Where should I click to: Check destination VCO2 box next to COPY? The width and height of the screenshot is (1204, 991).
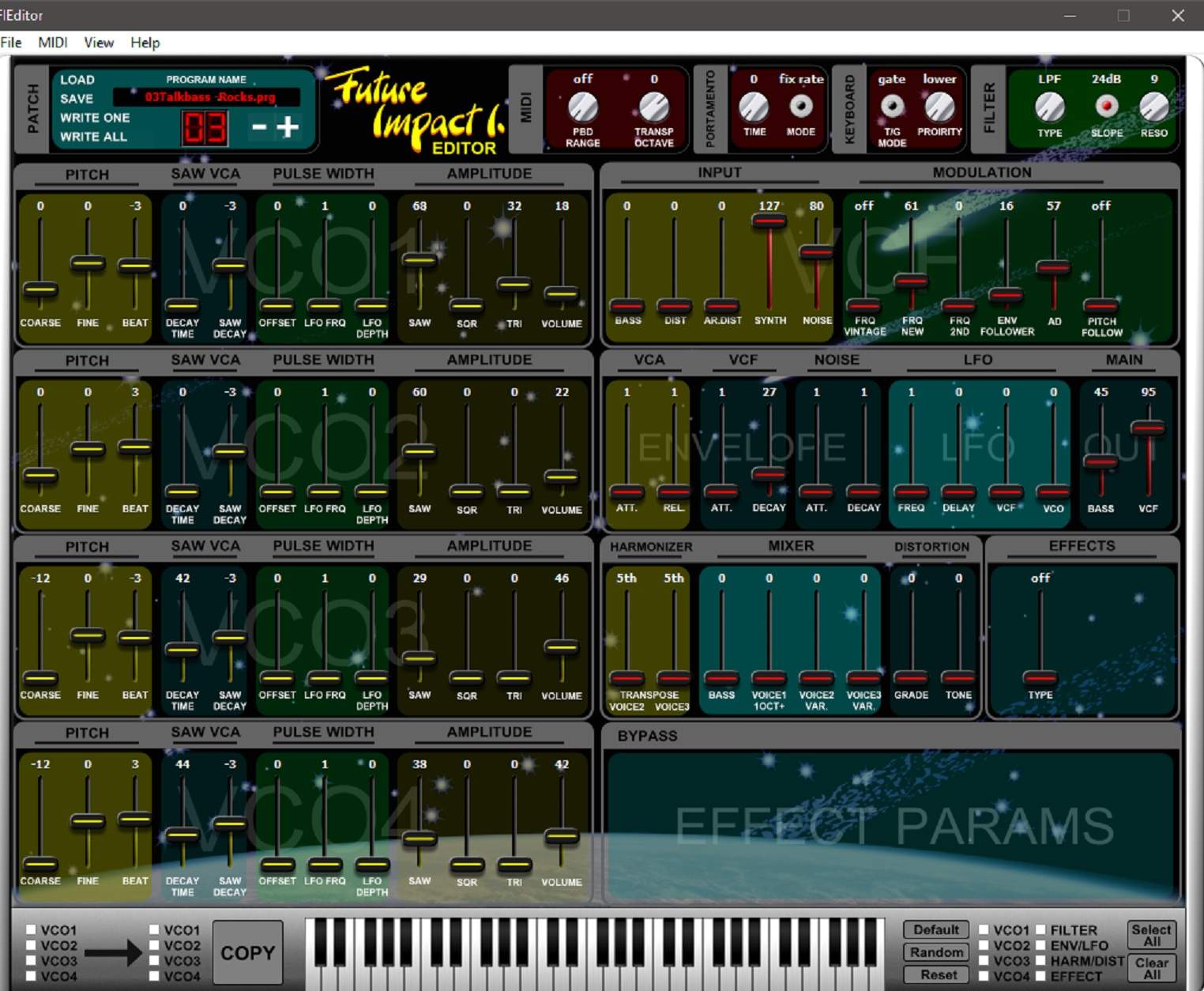point(154,946)
